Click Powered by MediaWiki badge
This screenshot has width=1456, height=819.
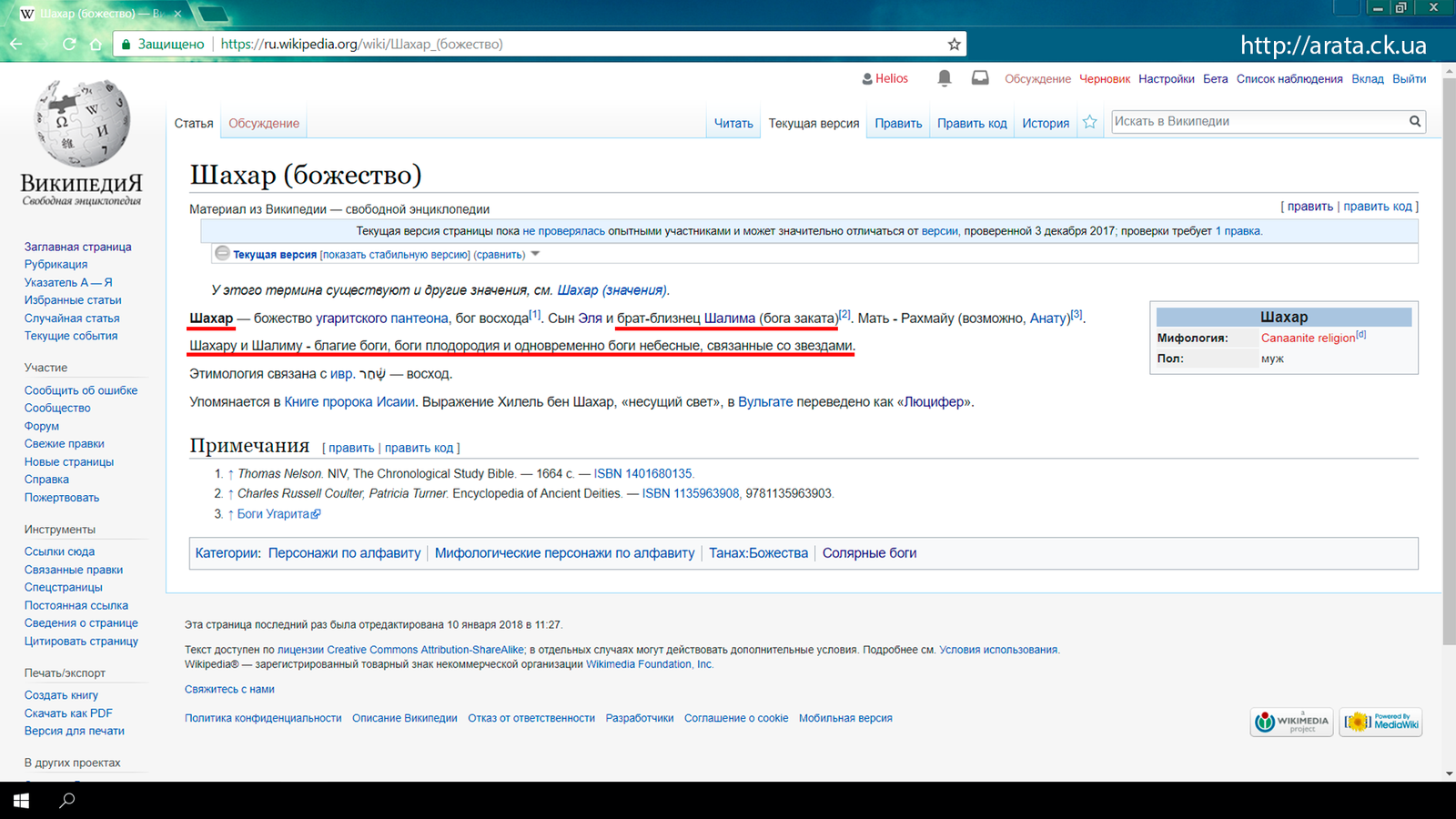[1380, 722]
